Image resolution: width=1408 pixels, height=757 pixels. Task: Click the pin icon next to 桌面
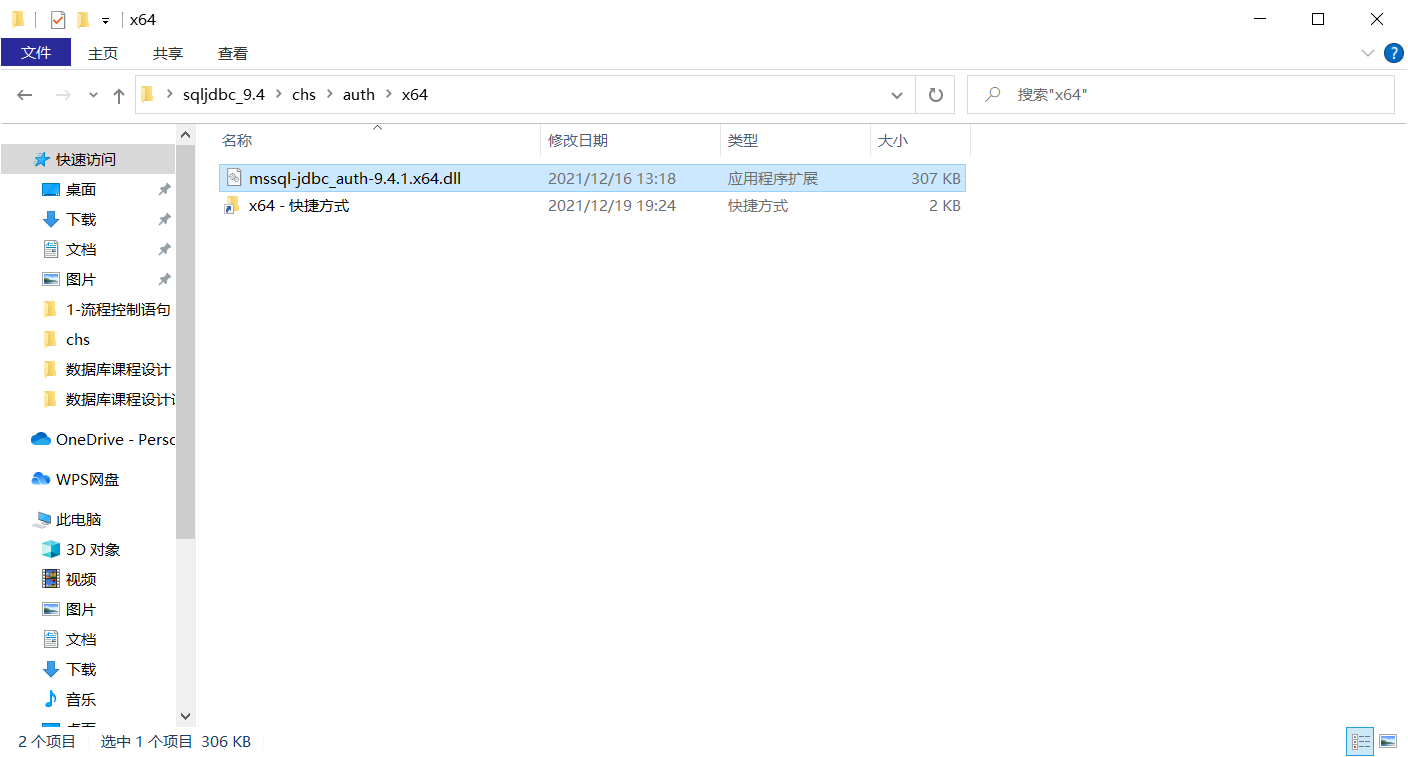[164, 189]
